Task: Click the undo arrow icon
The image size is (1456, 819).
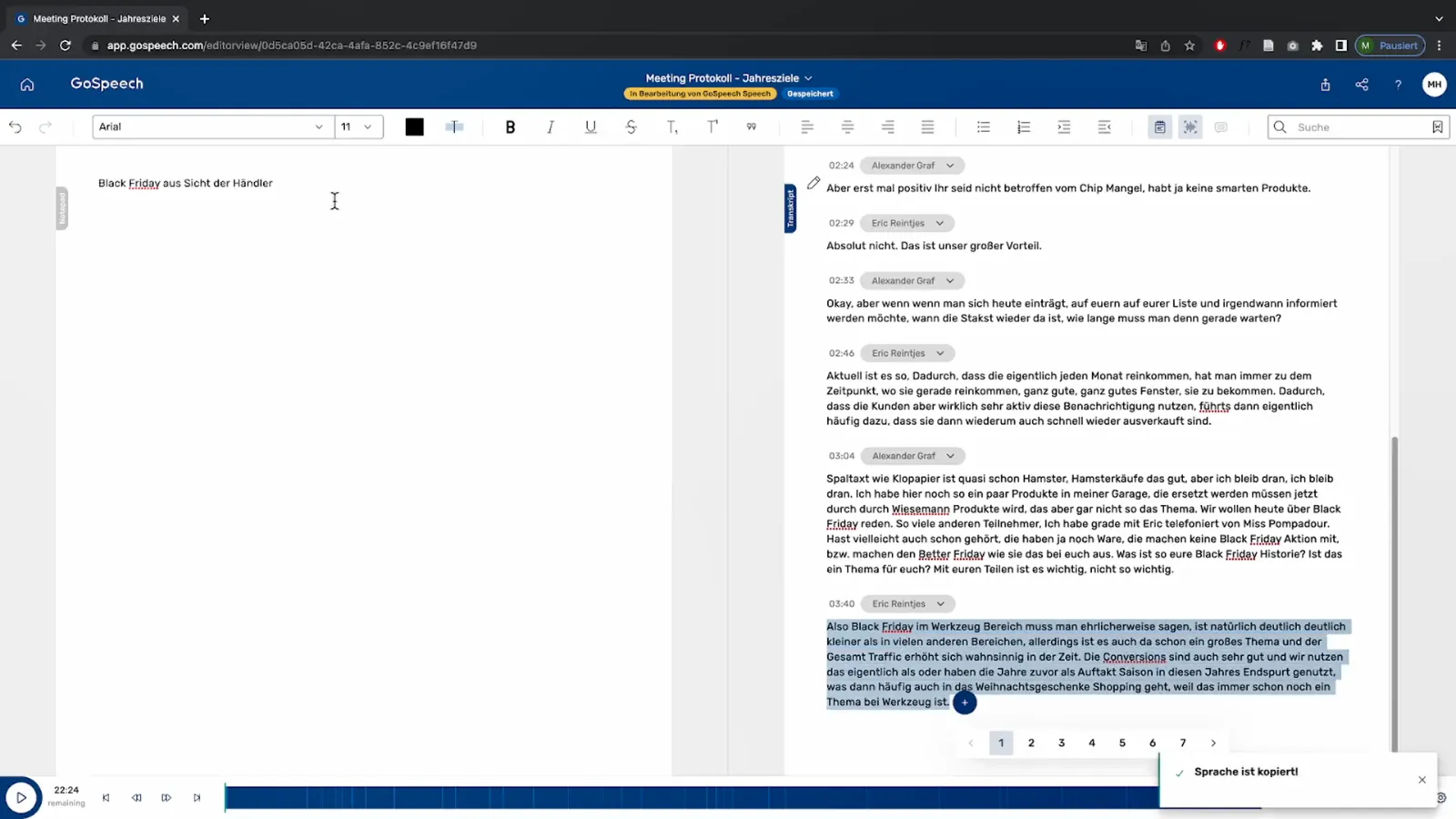Action: click(15, 127)
